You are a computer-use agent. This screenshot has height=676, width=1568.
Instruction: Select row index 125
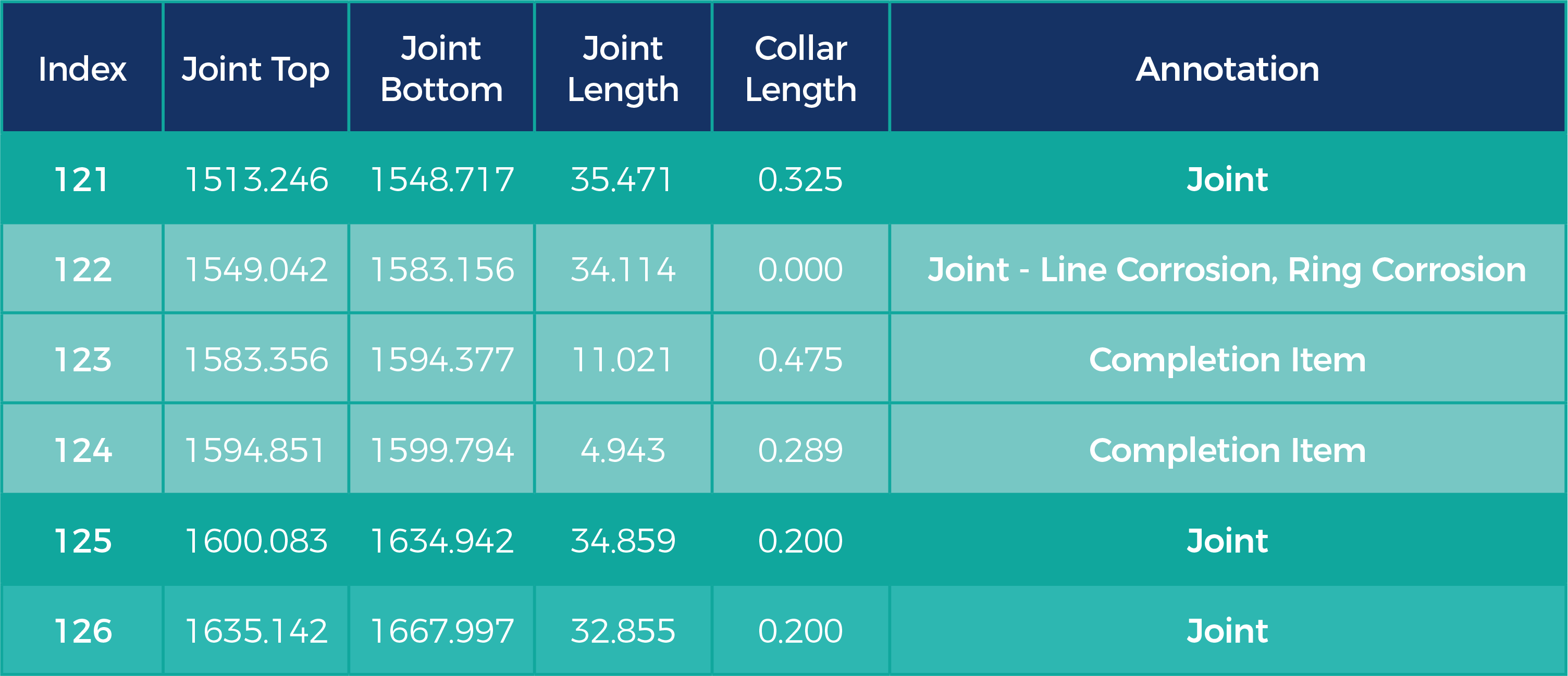(x=82, y=540)
